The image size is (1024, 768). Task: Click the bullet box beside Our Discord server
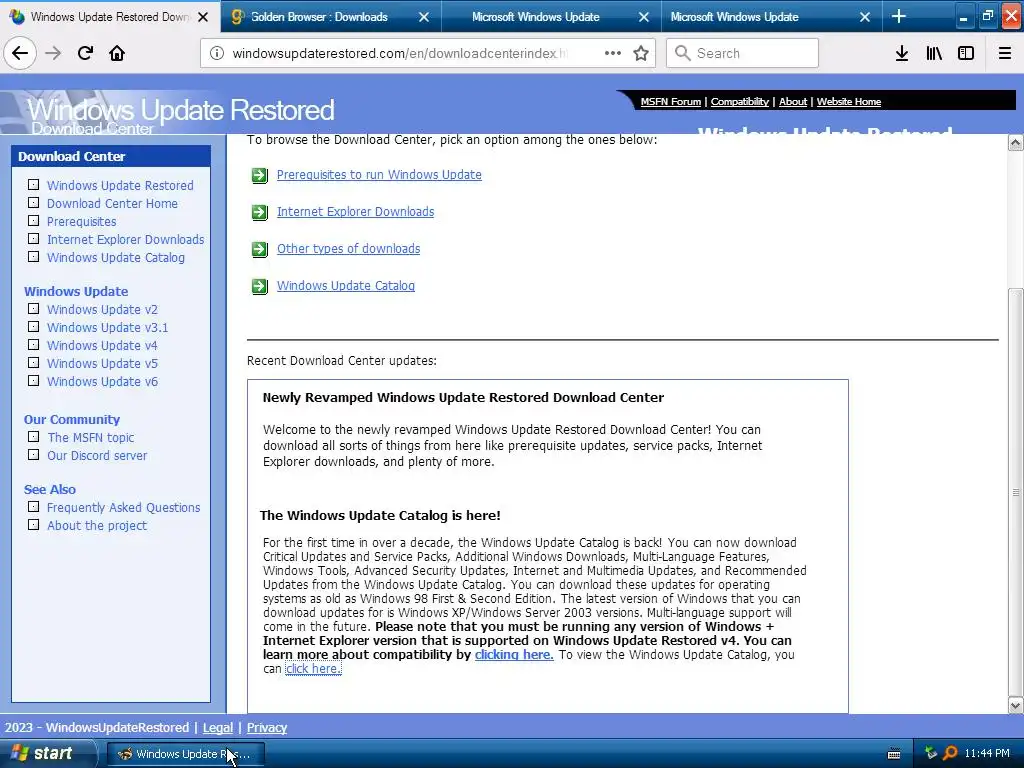point(33,455)
